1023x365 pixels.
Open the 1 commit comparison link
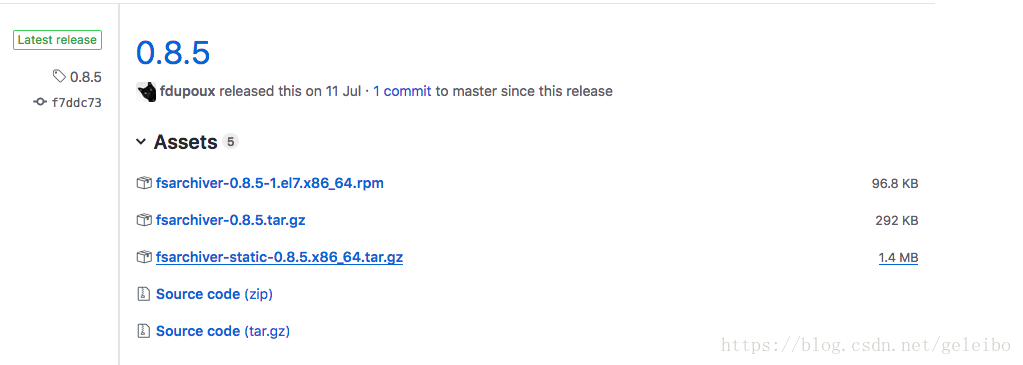pyautogui.click(x=402, y=91)
